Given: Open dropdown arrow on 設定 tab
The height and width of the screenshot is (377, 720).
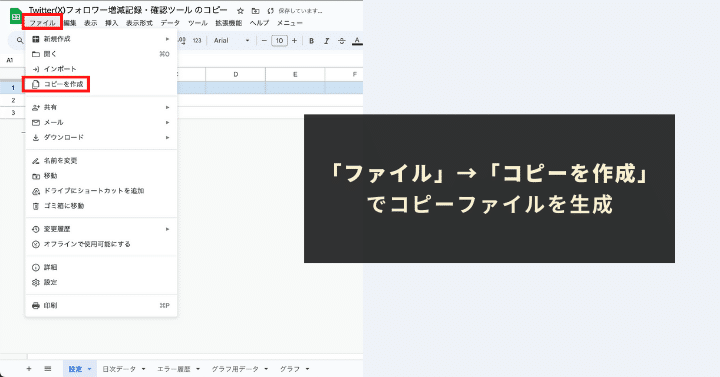Looking at the screenshot, I should 89,369.
